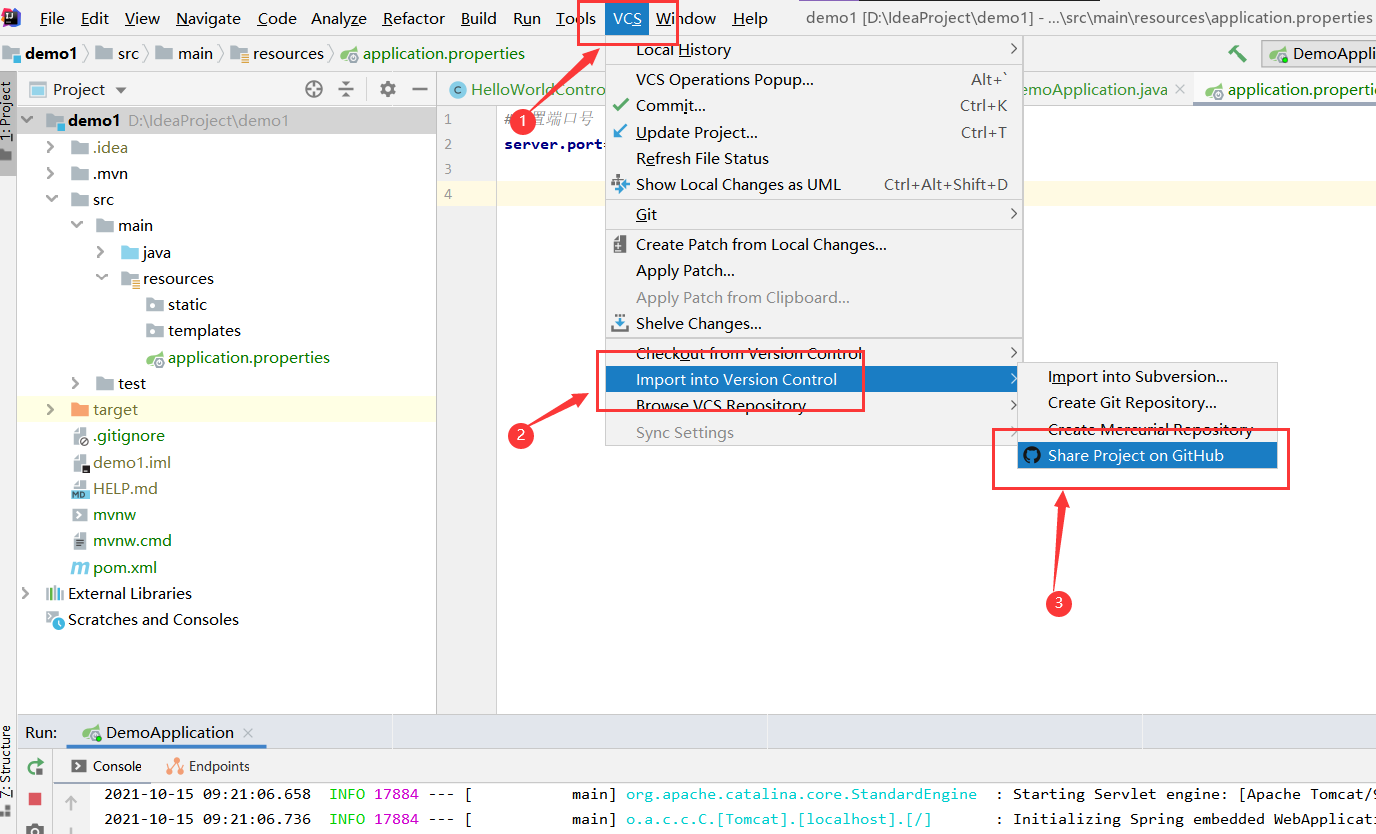The image size is (1376, 834).
Task: Open the Refactor menu
Action: pyautogui.click(x=414, y=18)
